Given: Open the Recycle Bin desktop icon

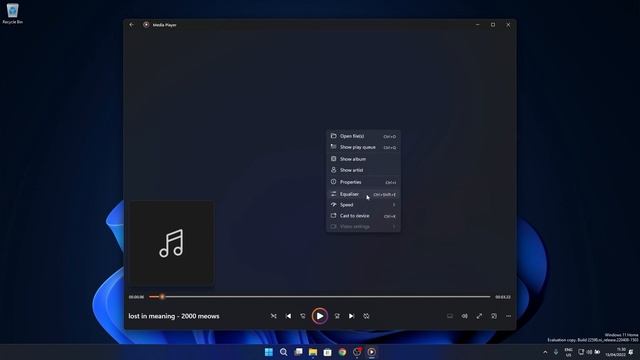Looking at the screenshot, I should pyautogui.click(x=12, y=13).
